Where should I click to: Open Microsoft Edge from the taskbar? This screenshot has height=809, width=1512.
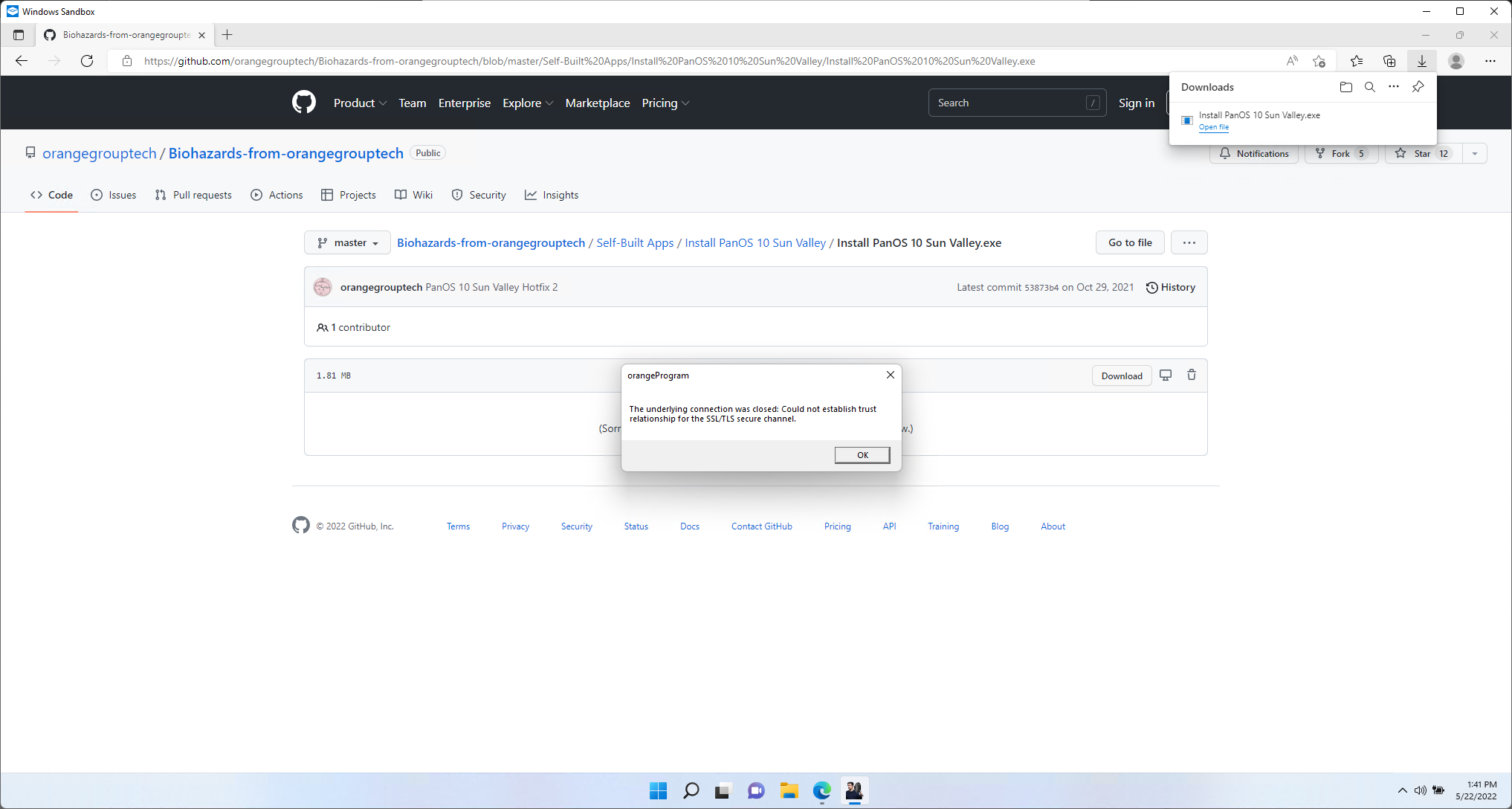point(821,790)
